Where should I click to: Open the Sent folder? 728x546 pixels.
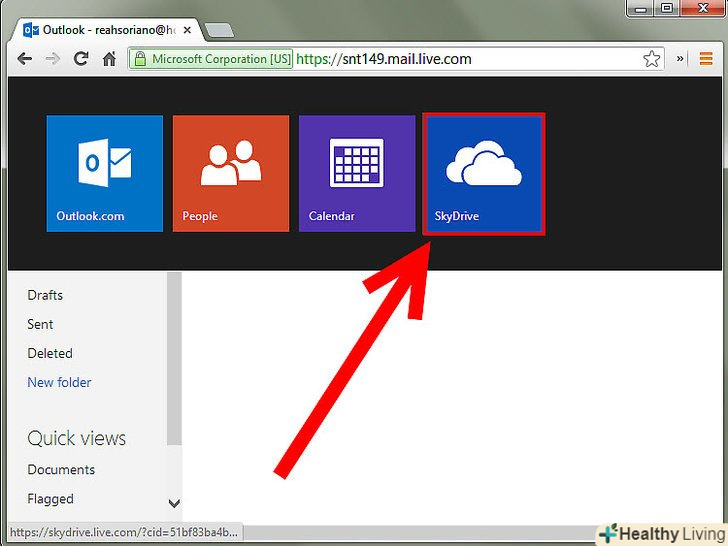point(40,324)
